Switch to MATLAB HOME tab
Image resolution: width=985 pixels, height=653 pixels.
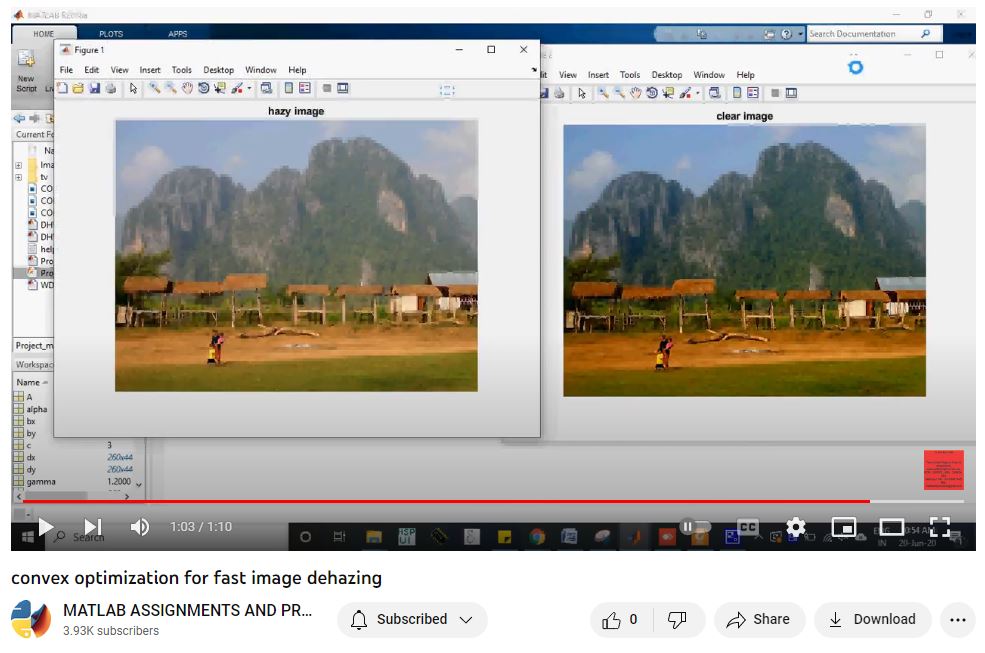[44, 33]
